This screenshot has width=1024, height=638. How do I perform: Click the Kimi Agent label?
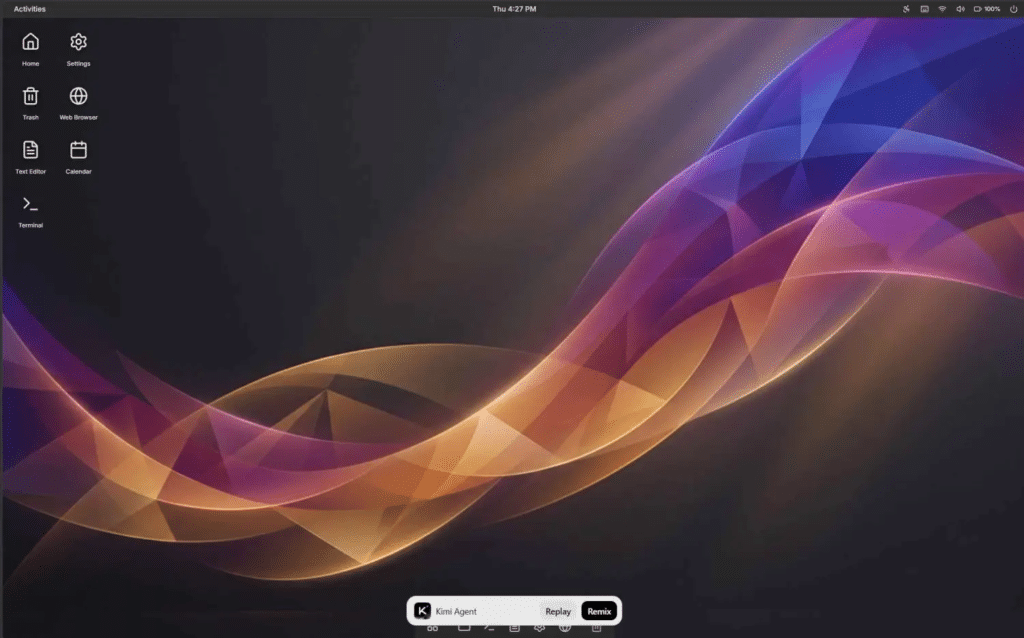pyautogui.click(x=456, y=611)
